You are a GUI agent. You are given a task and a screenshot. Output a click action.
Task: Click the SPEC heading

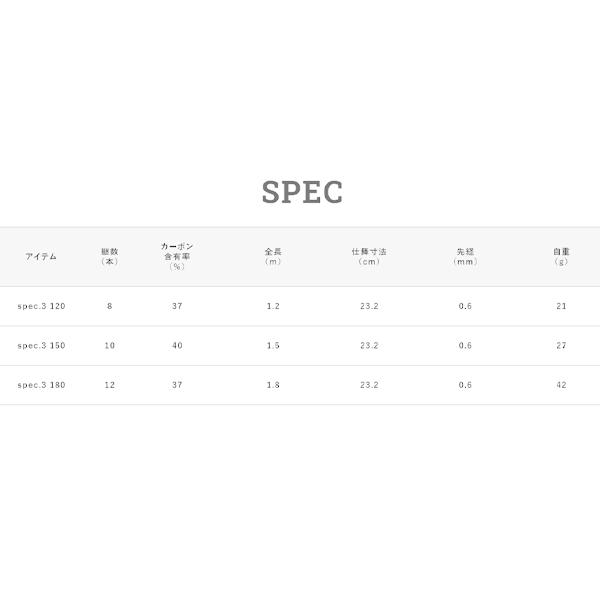coord(302,192)
